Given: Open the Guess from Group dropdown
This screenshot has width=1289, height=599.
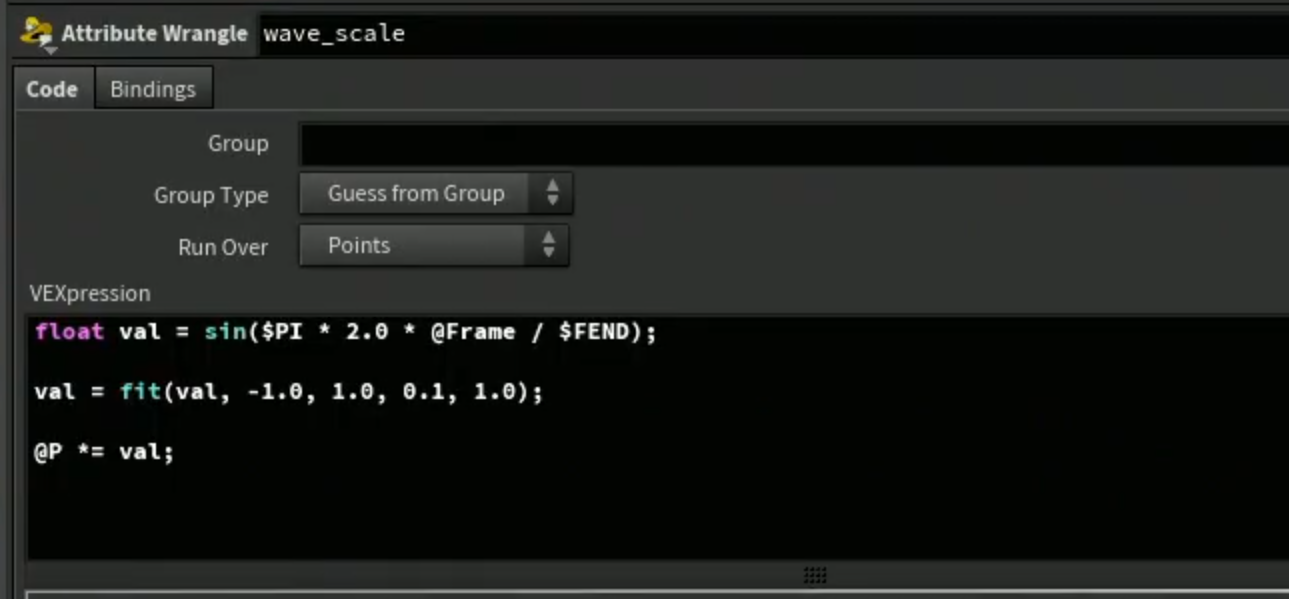Looking at the screenshot, I should 435,194.
